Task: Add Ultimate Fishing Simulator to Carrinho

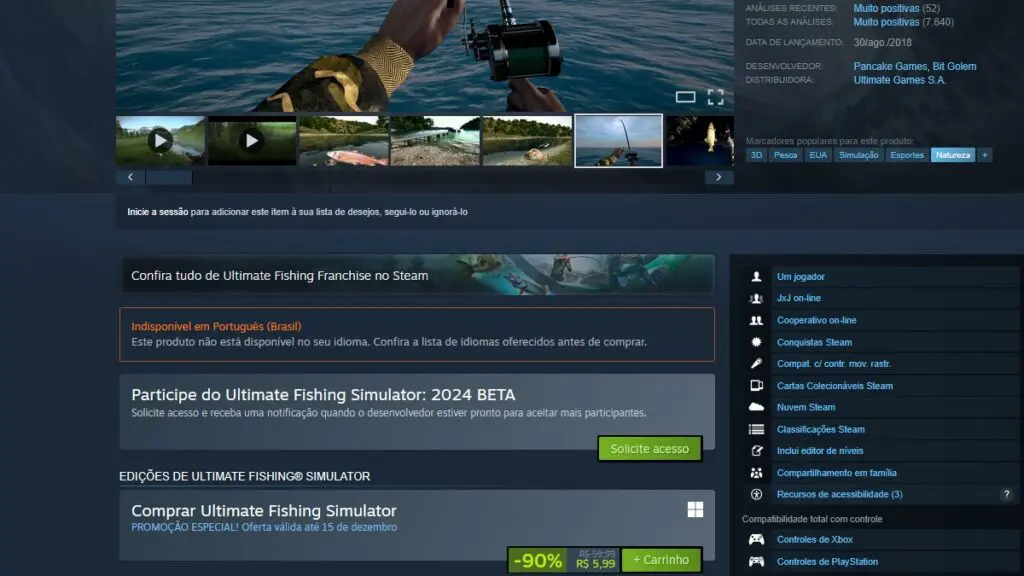Action: tap(661, 559)
